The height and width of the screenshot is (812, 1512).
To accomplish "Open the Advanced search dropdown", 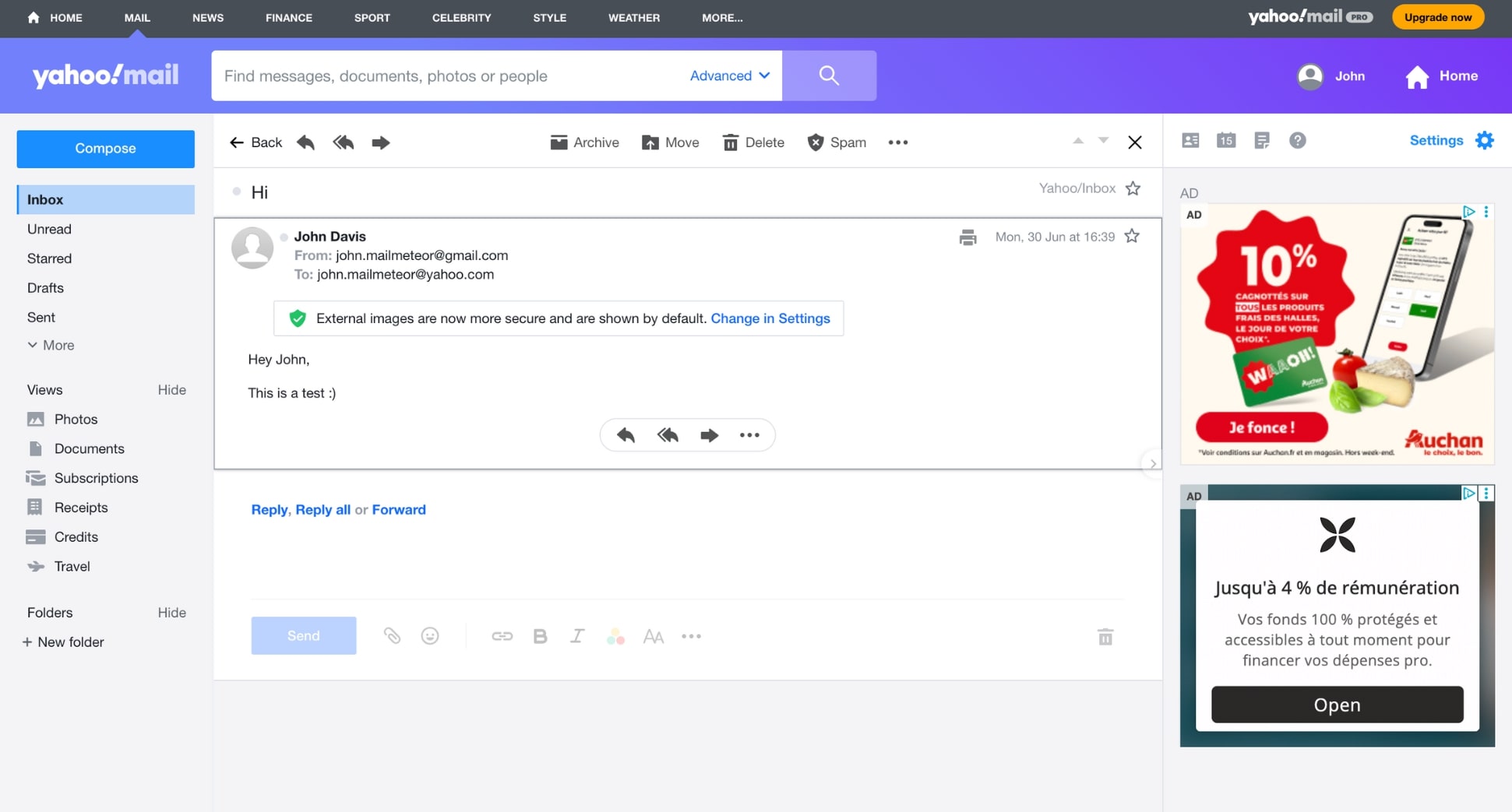I will pyautogui.click(x=728, y=76).
